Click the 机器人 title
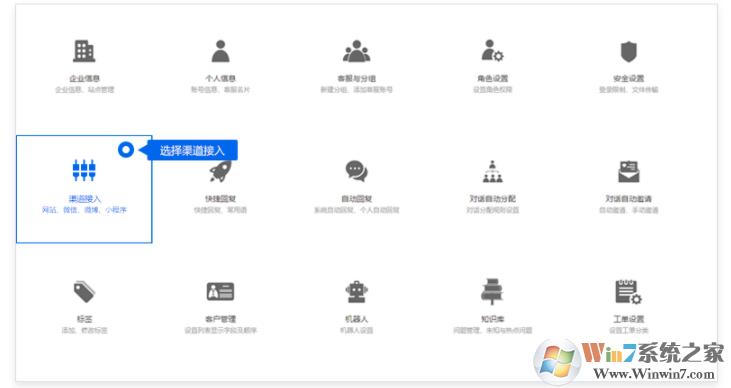 357,319
